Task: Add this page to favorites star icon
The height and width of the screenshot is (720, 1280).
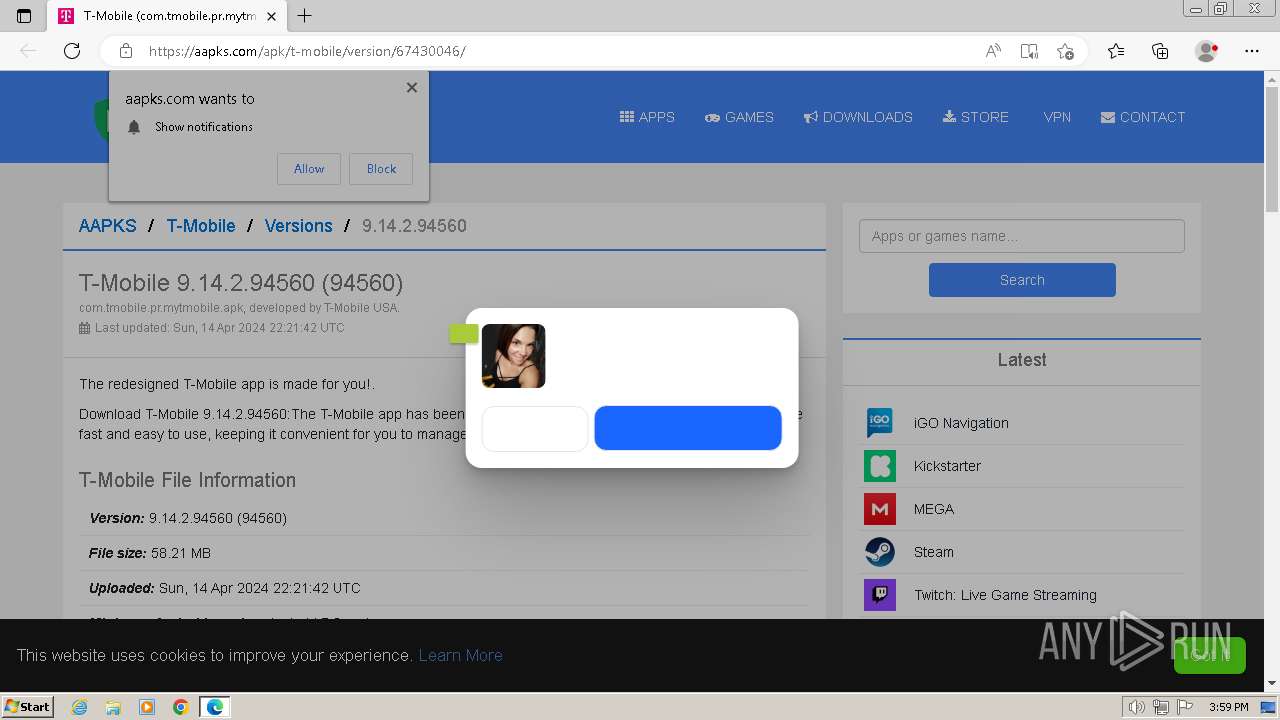Action: point(1065,51)
